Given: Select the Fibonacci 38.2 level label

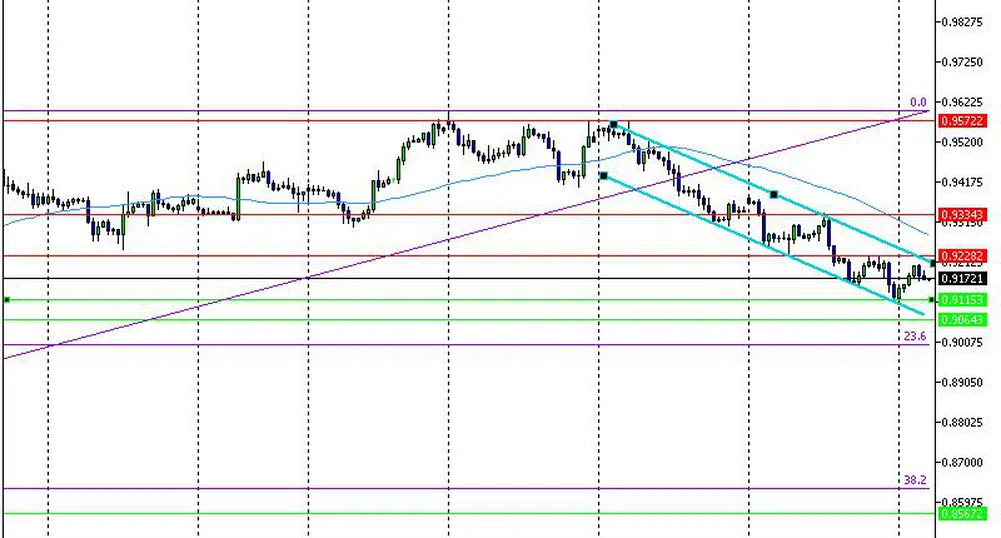Looking at the screenshot, I should tap(915, 481).
